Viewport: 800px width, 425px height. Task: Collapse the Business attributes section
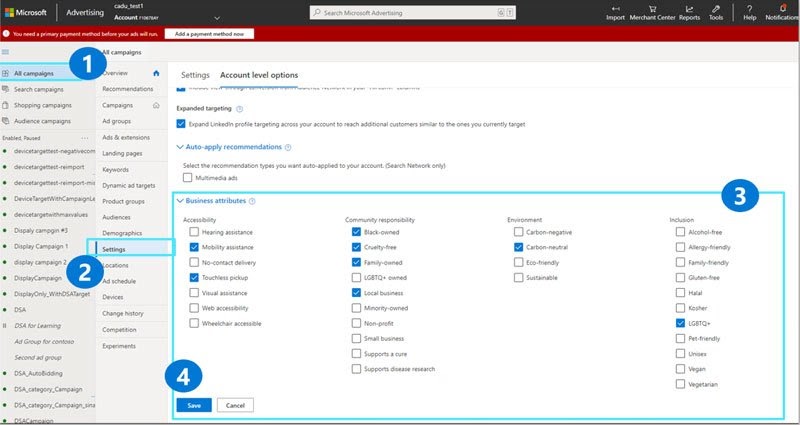180,201
